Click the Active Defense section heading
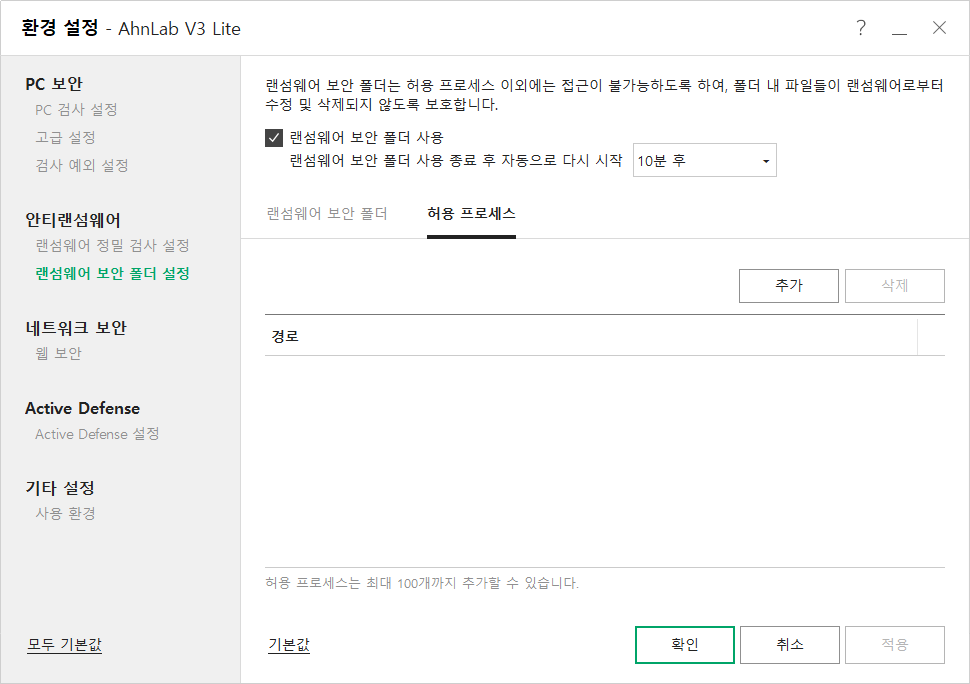 click(82, 408)
